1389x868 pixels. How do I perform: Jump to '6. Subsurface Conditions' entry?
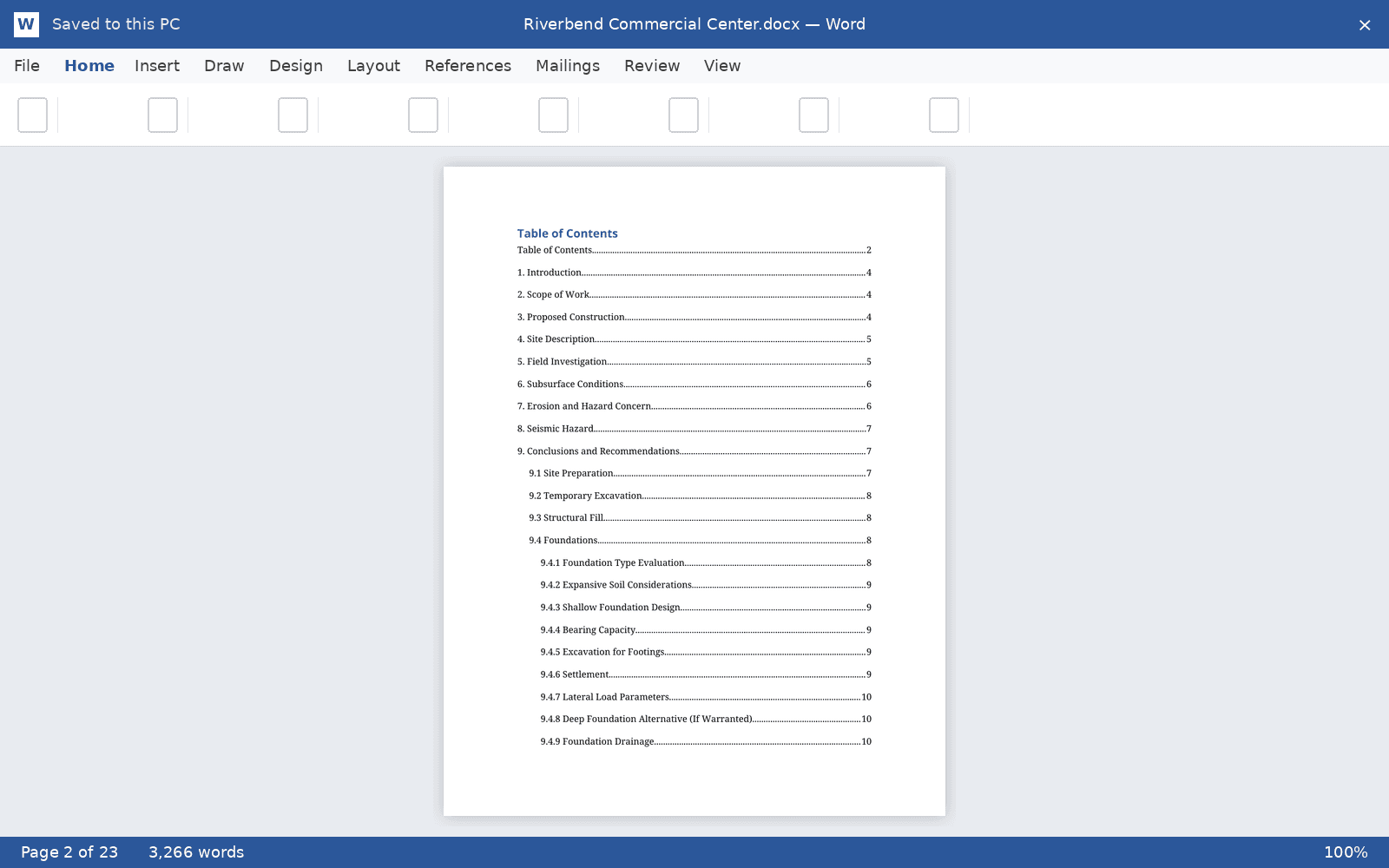694,385
